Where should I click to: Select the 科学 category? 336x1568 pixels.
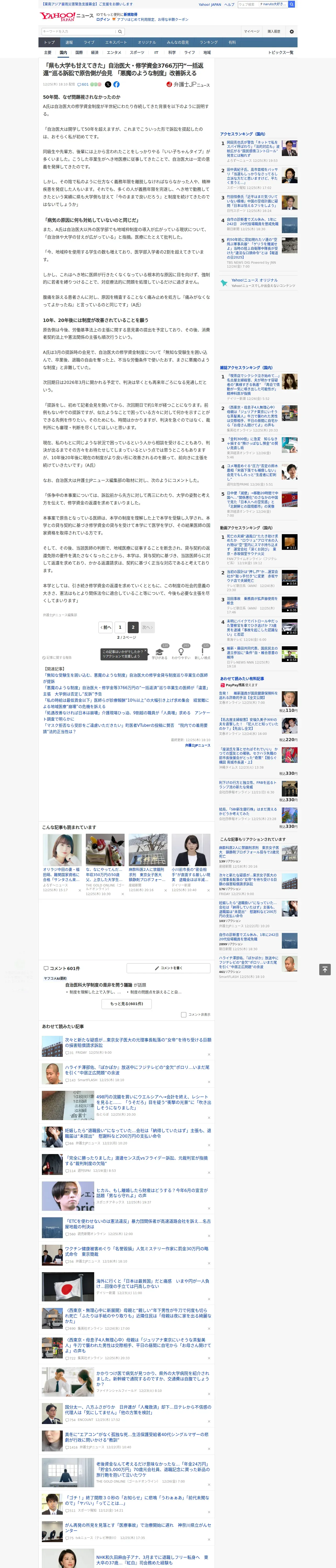click(172, 52)
